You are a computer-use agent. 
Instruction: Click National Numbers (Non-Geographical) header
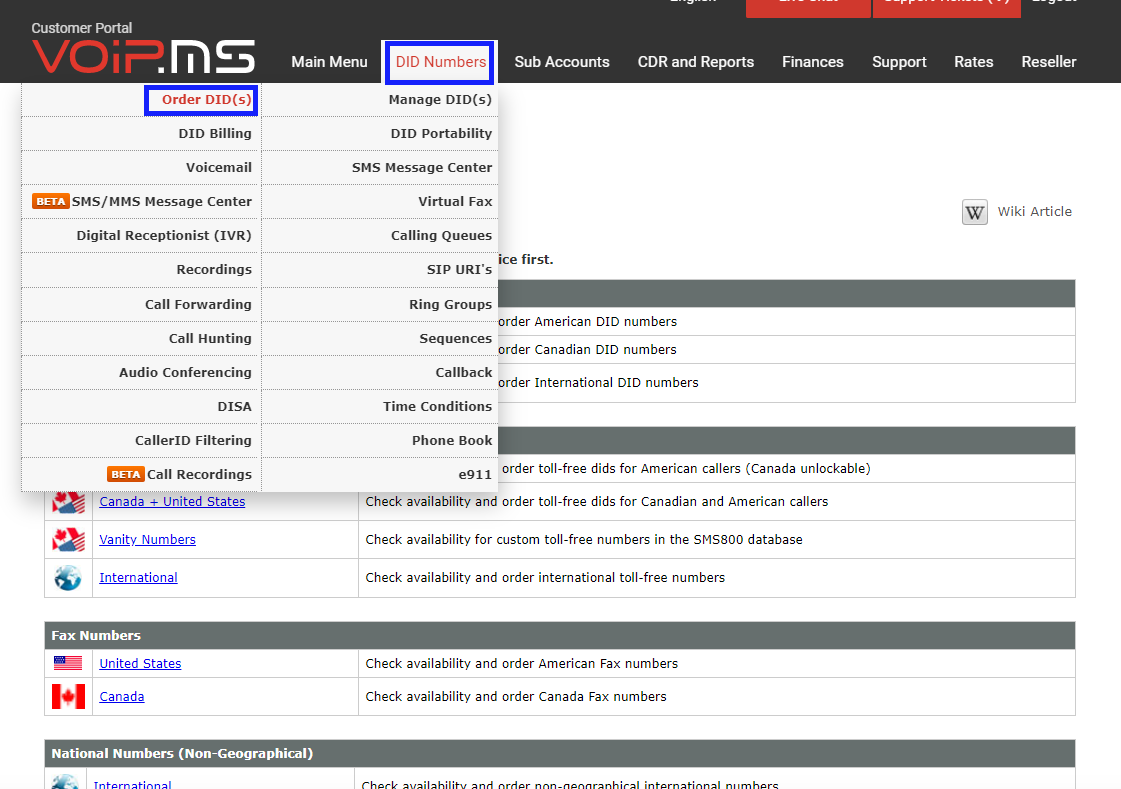click(x=560, y=753)
